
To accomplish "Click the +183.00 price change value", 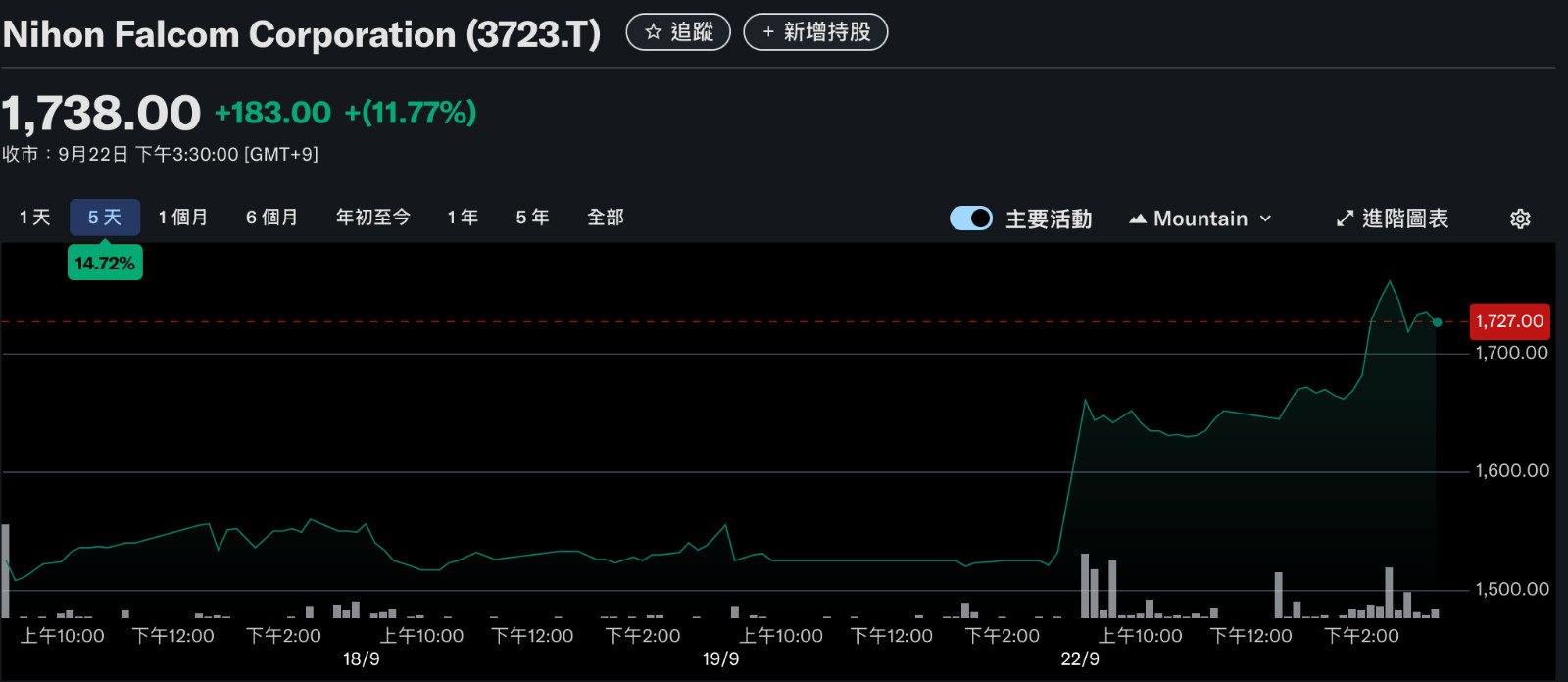I will (x=272, y=113).
